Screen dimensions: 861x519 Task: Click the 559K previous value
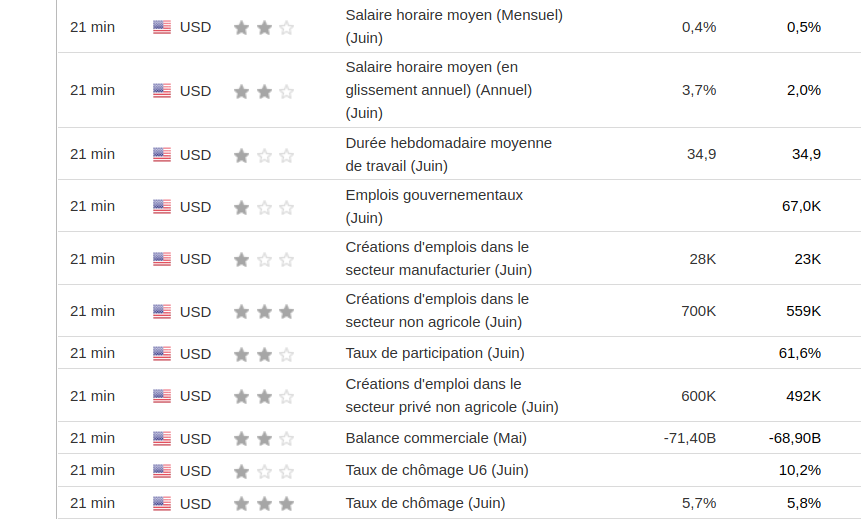[x=803, y=311]
